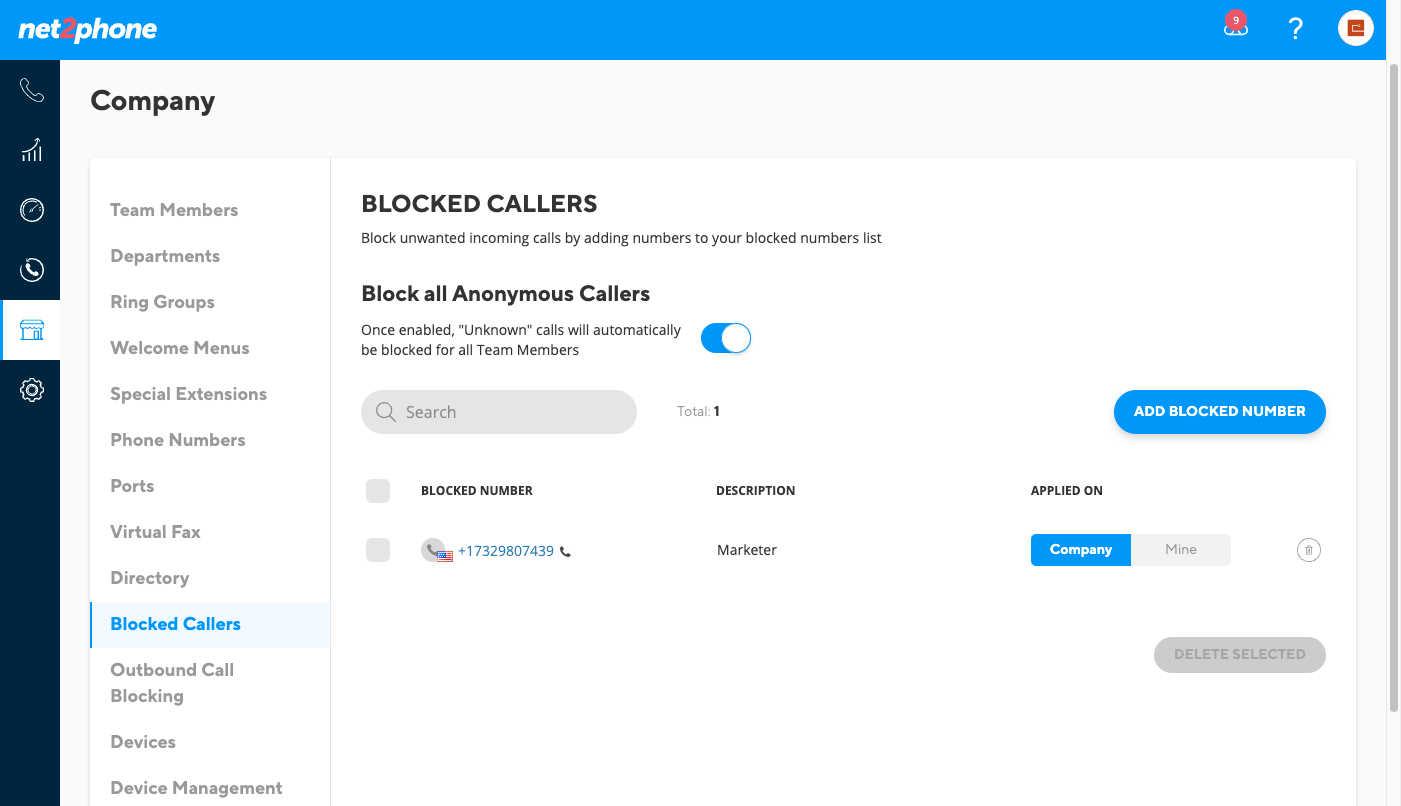This screenshot has width=1401, height=806.
Task: Open the dashboard gauge icon in sidebar
Action: tap(31, 210)
